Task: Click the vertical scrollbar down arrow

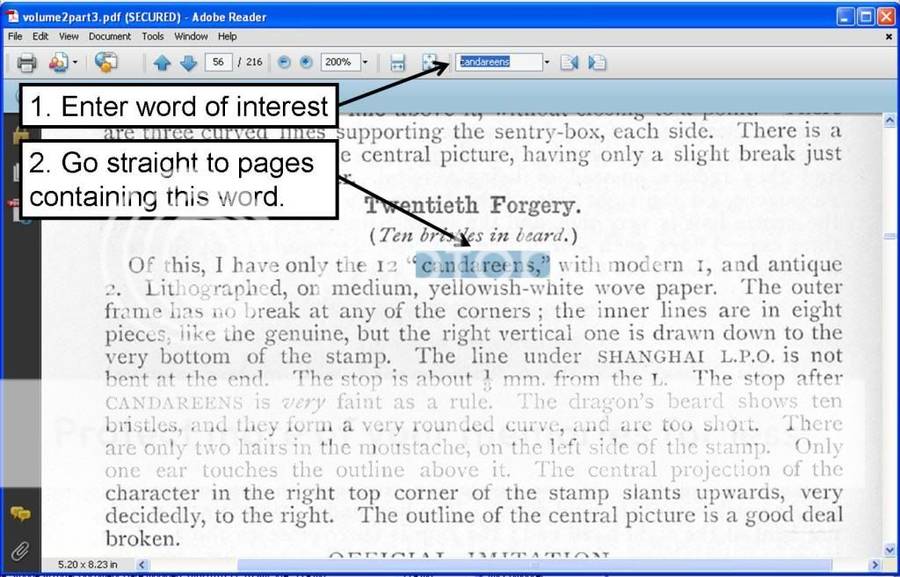Action: (890, 549)
